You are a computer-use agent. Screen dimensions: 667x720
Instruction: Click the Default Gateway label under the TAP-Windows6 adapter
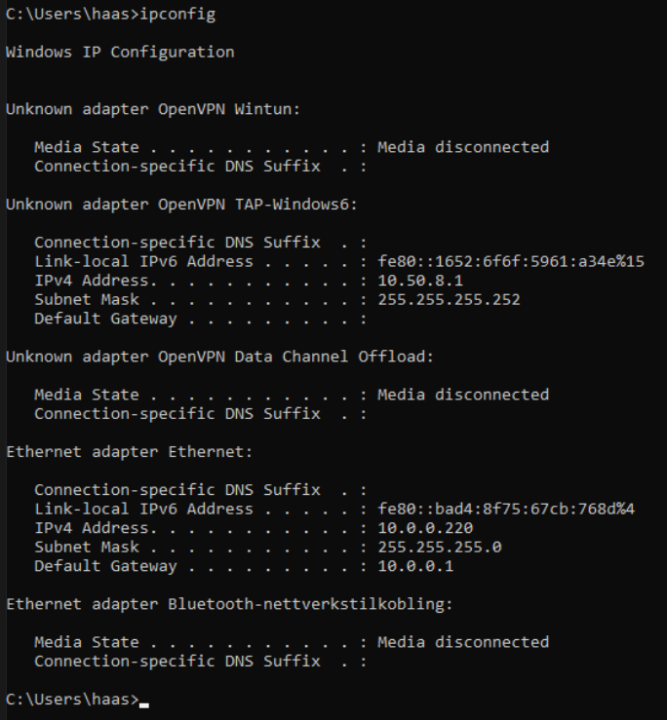click(x=105, y=319)
